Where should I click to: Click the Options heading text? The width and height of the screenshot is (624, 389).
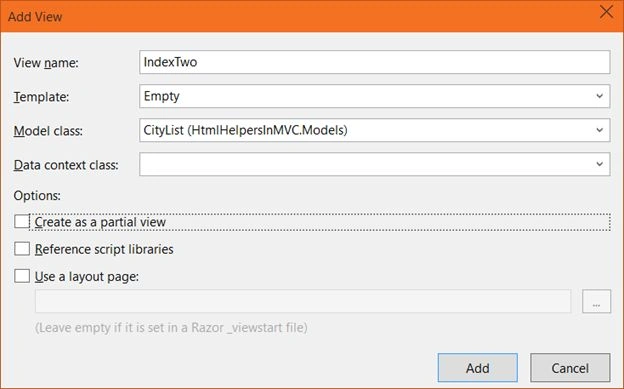coord(37,195)
